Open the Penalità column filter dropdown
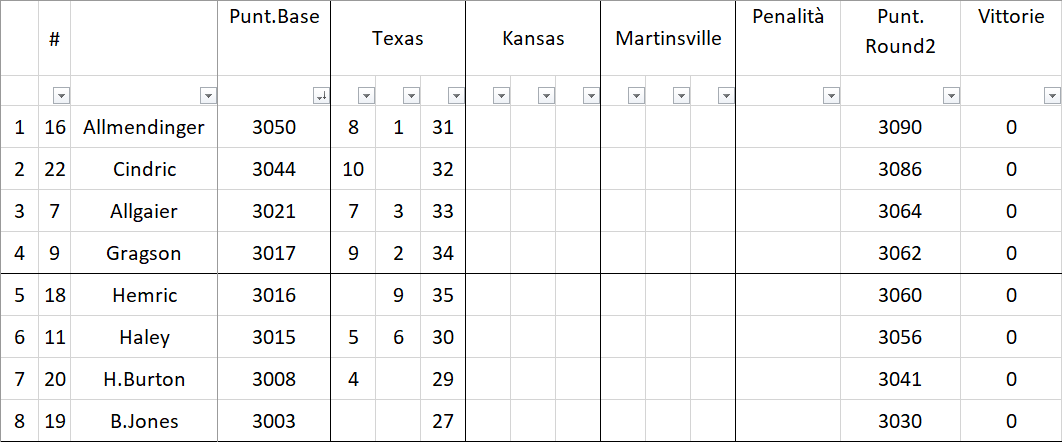The height and width of the screenshot is (442, 1062). (830, 95)
